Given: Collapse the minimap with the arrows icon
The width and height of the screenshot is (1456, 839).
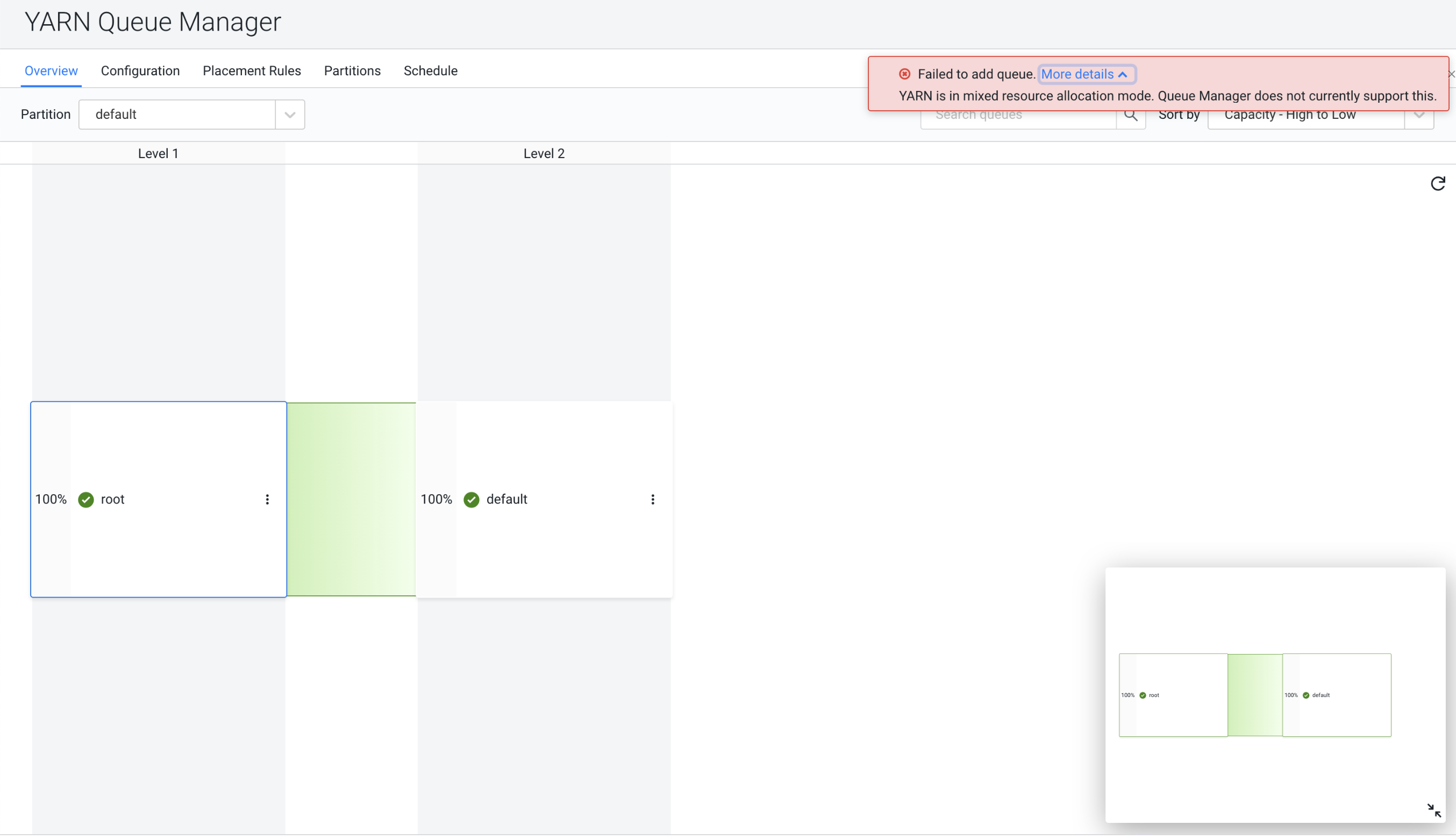Looking at the screenshot, I should pyautogui.click(x=1433, y=810).
